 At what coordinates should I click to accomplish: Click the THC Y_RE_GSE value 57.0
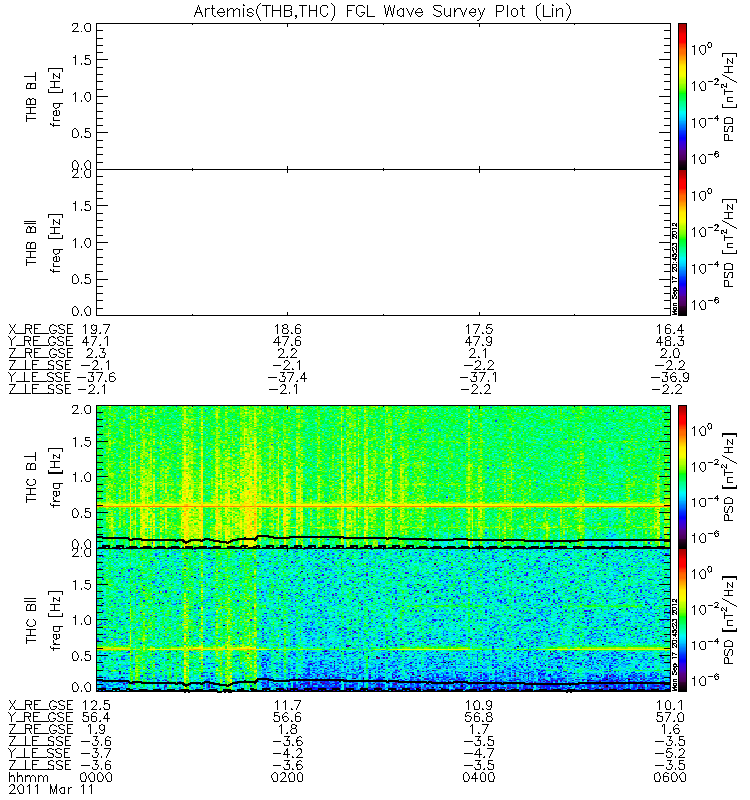coord(670,717)
